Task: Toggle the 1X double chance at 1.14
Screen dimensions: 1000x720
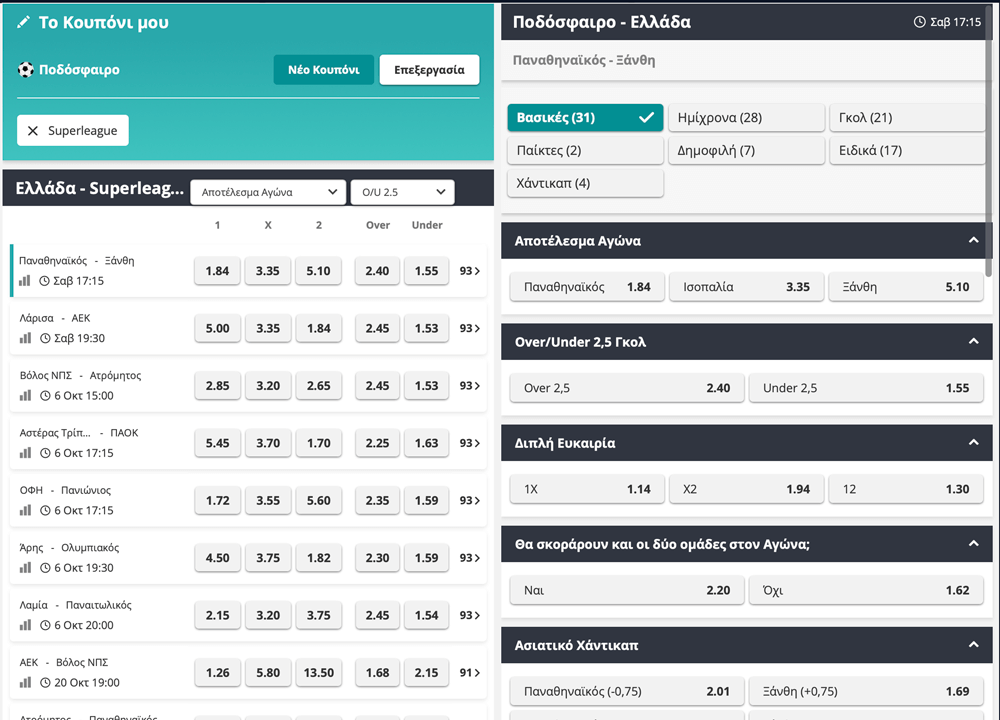Action: [587, 489]
